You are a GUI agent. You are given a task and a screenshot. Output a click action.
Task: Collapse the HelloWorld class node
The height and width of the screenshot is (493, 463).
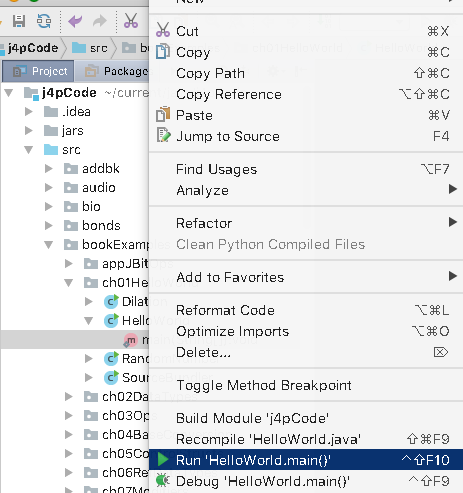[x=89, y=321]
